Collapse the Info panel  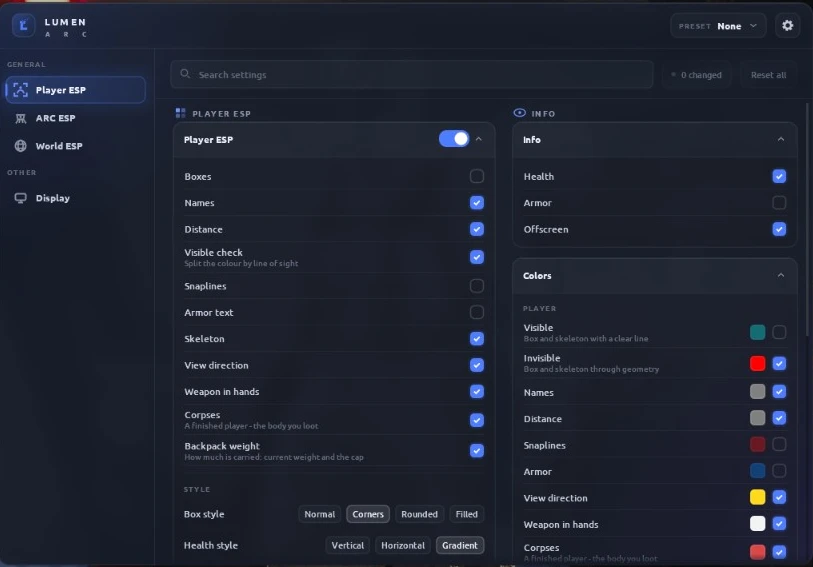pyautogui.click(x=780, y=139)
